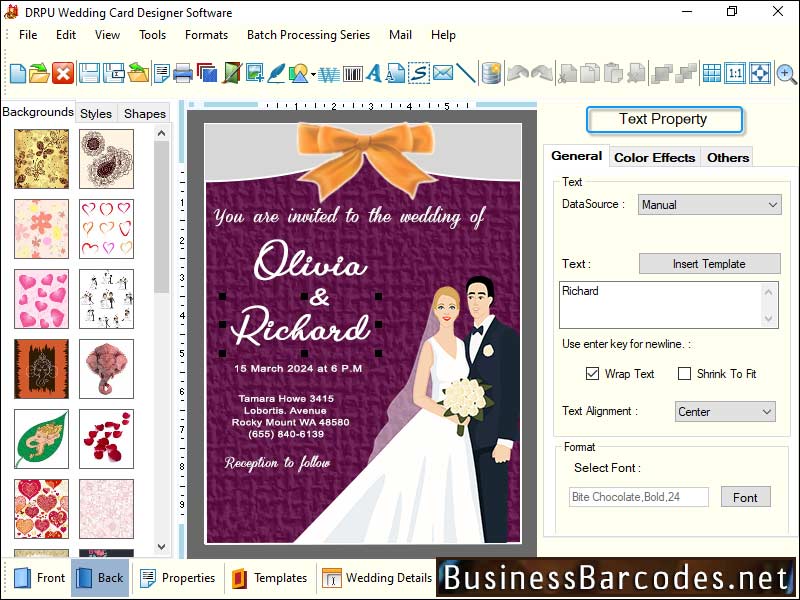Screen dimensions: 800x600
Task: Select the pink hearts background thumbnail
Action: (x=40, y=298)
